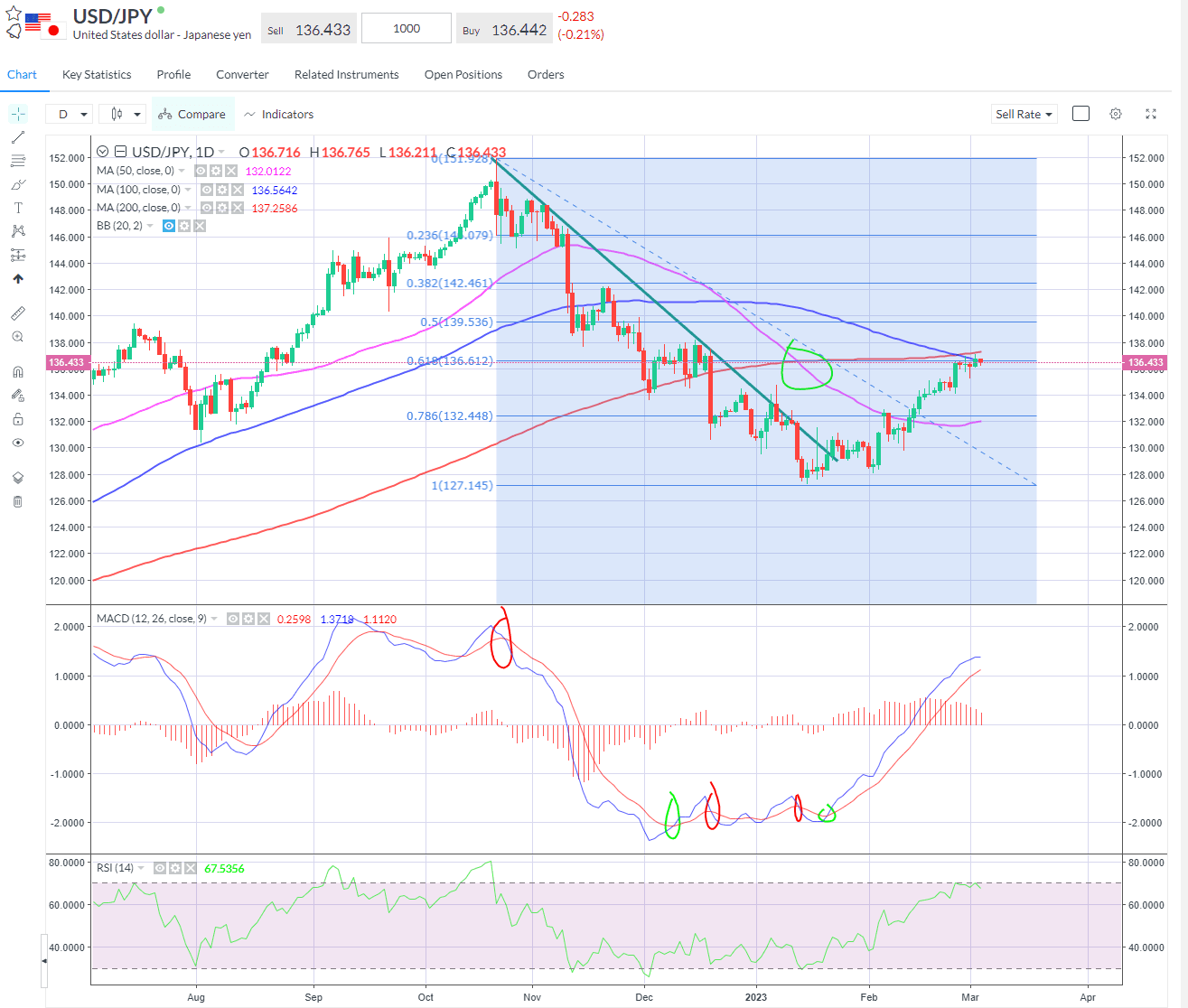The width and height of the screenshot is (1188, 1008).
Task: Open the Related Instruments tab
Action: [346, 75]
